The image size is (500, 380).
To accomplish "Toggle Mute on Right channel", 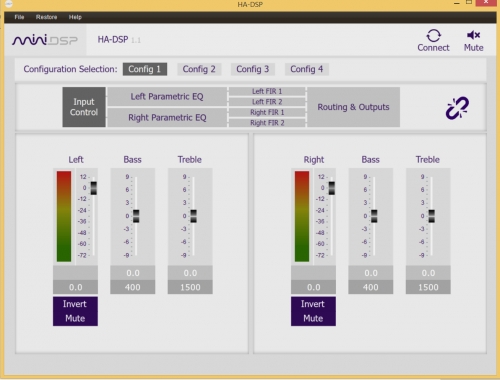I will [313, 319].
